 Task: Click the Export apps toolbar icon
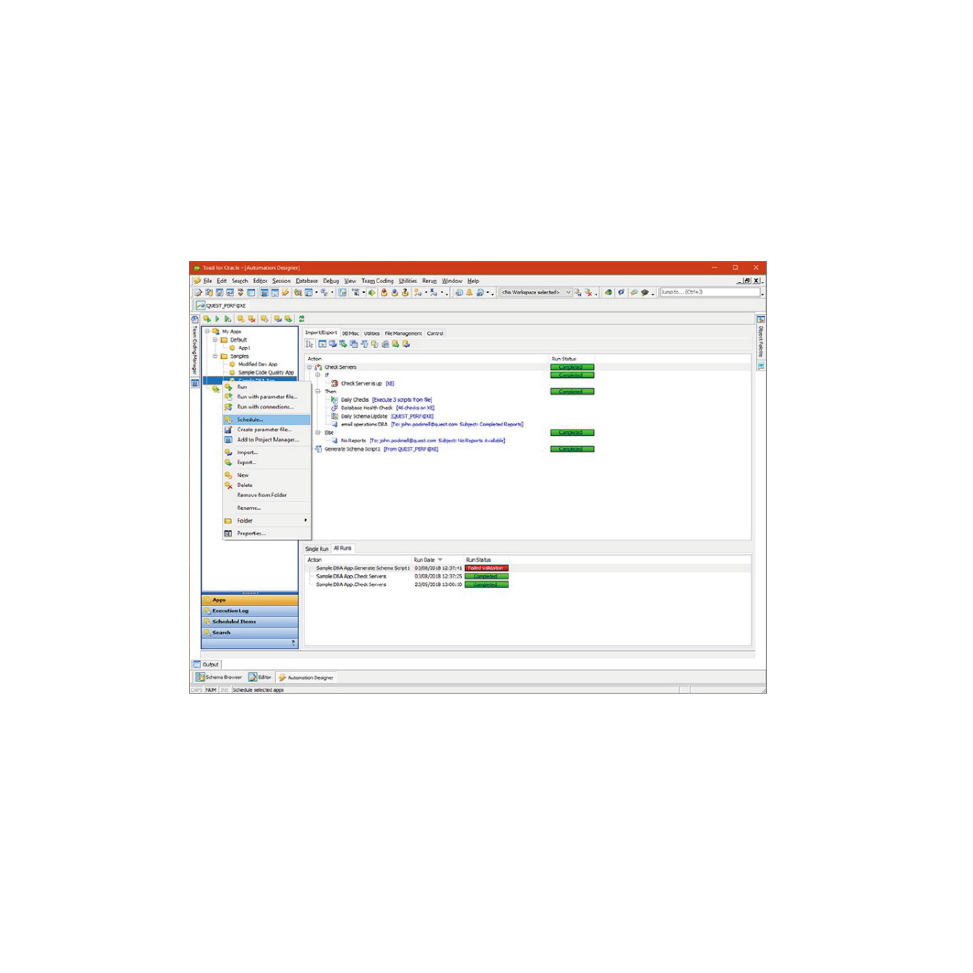point(288,318)
